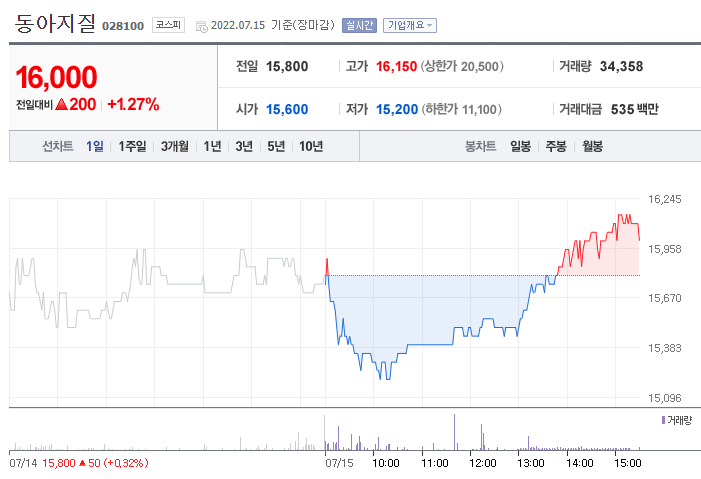
Task: Click the open price 15,600
Action: pyautogui.click(x=287, y=110)
